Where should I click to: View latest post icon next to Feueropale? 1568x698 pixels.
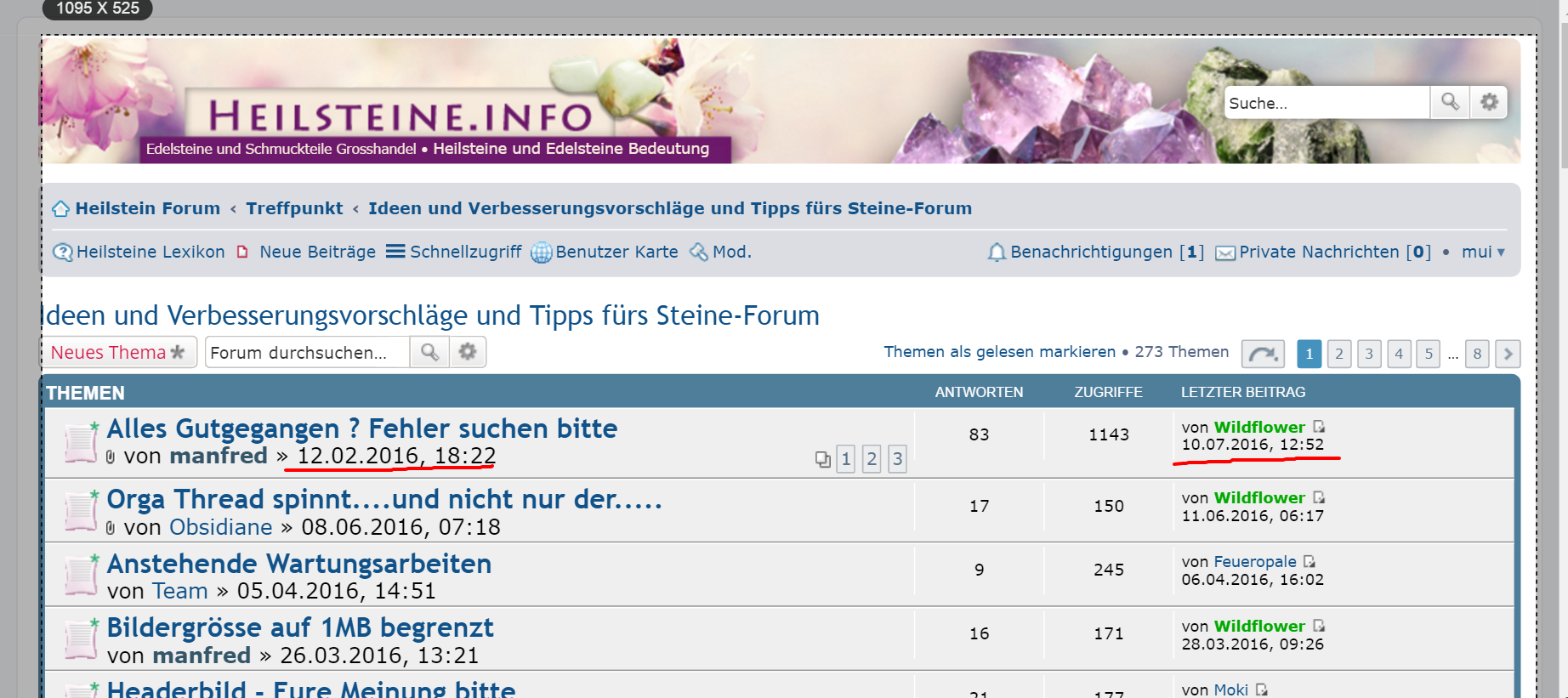[1310, 561]
